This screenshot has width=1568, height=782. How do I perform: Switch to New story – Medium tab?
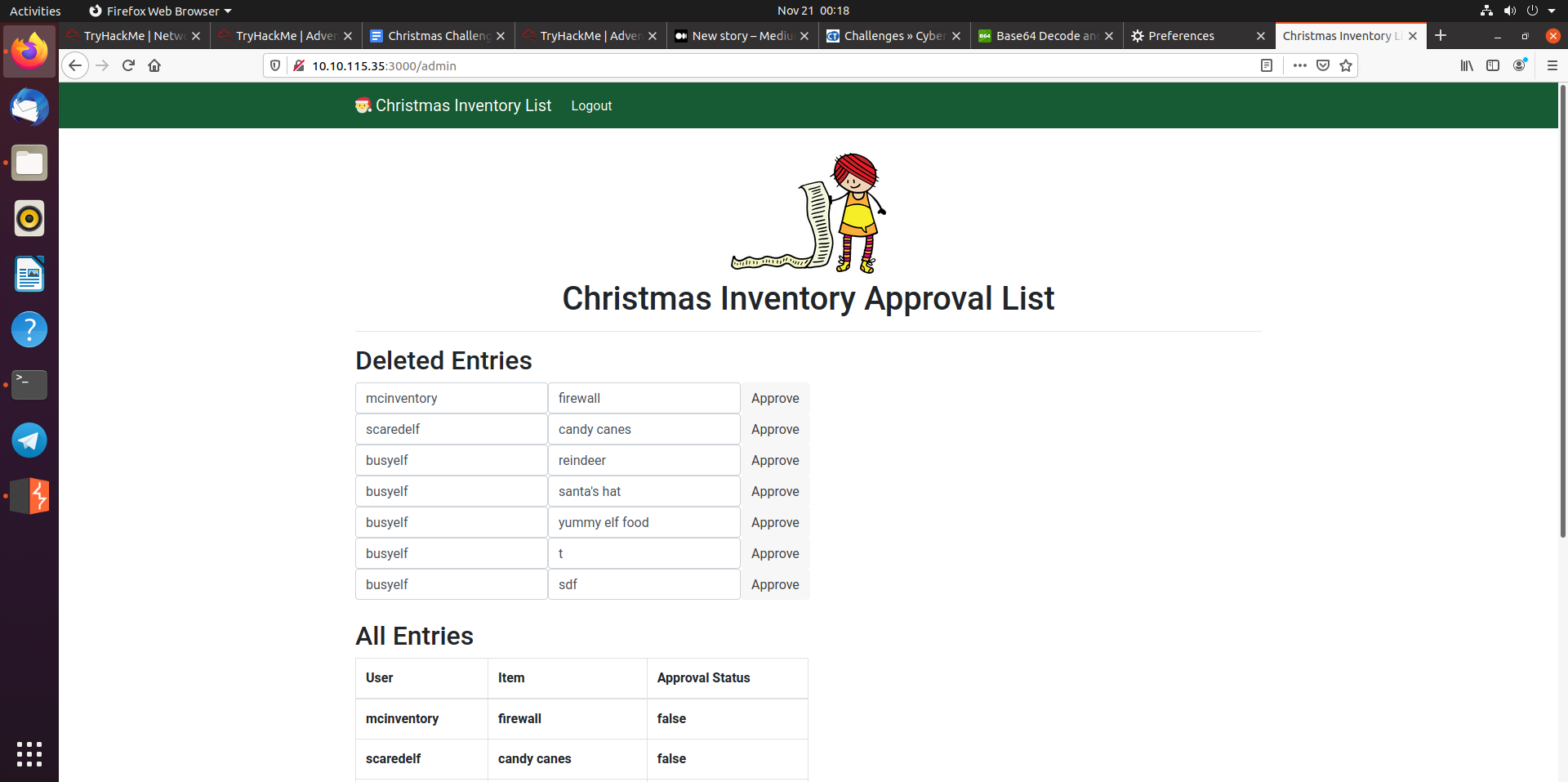tap(742, 36)
